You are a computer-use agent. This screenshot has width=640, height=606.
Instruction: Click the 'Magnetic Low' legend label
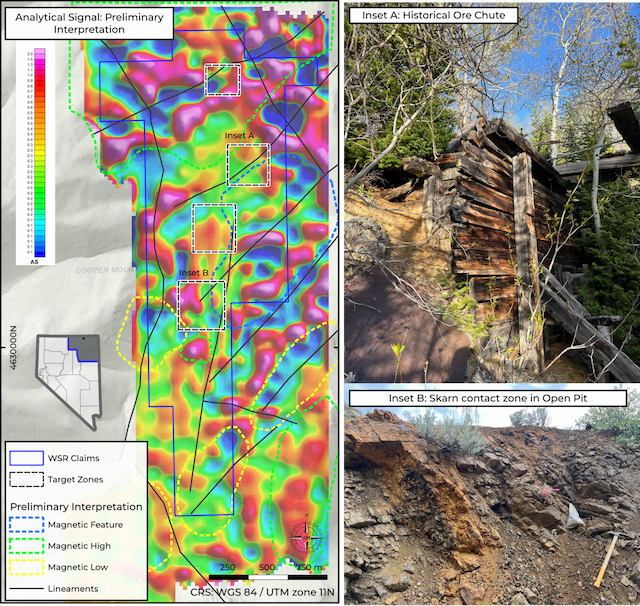pyautogui.click(x=78, y=567)
